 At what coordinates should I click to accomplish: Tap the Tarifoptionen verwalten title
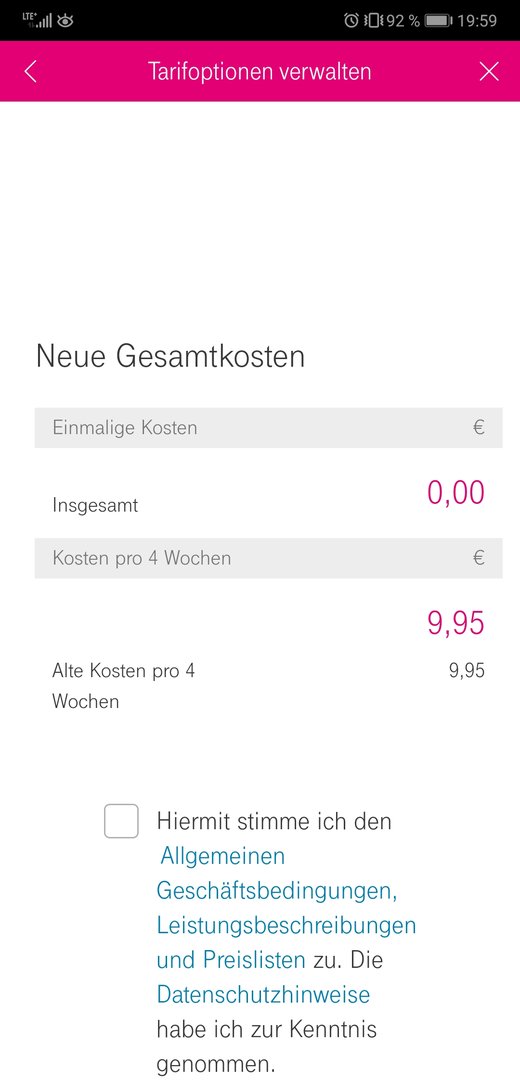click(260, 72)
